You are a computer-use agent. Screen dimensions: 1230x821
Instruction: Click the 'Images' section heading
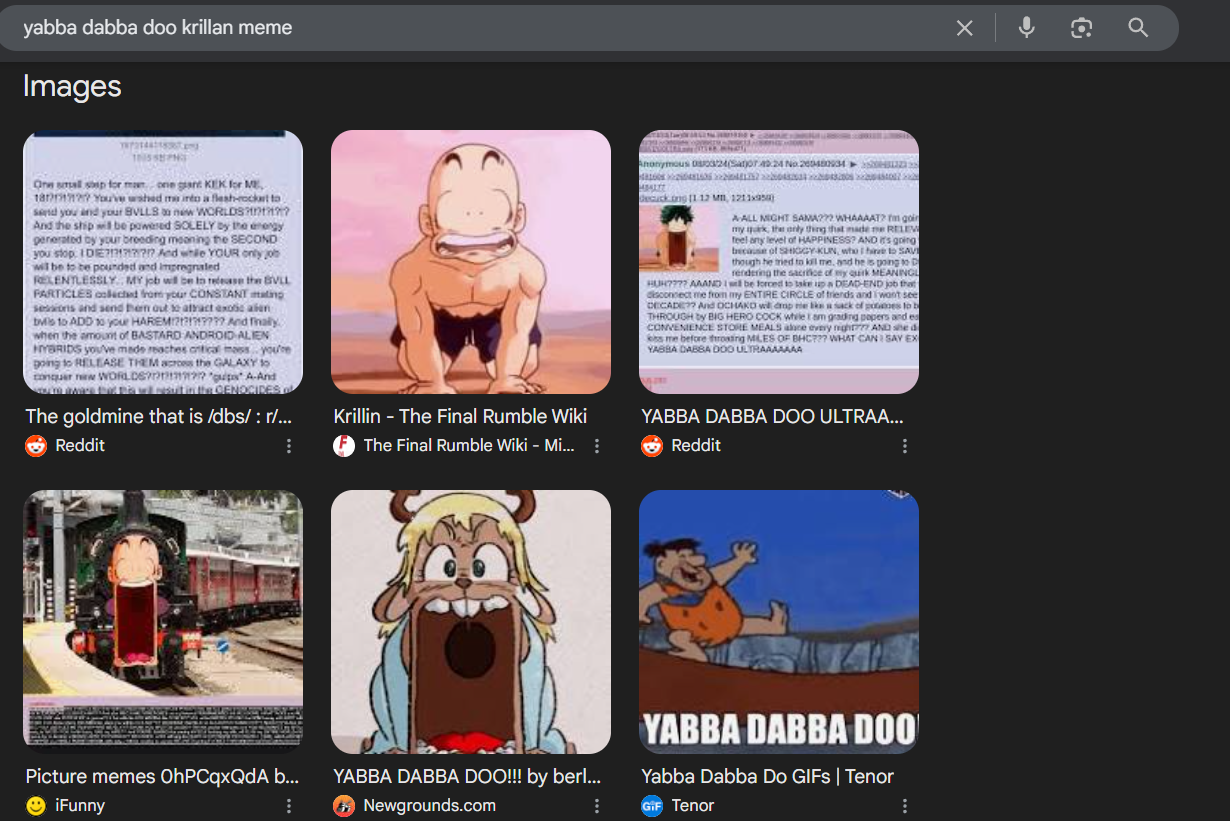[x=72, y=87]
